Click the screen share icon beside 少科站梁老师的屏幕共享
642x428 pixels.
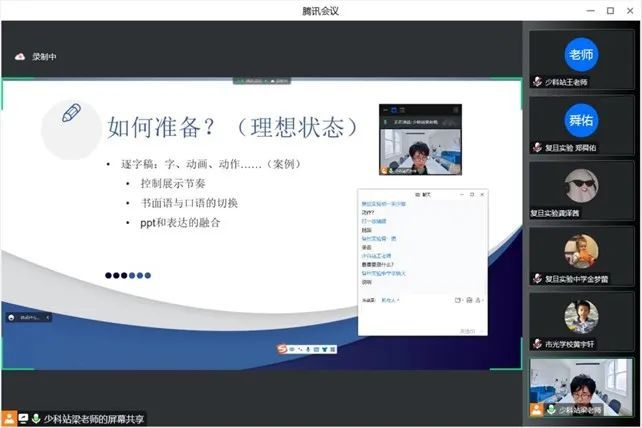tap(23, 419)
